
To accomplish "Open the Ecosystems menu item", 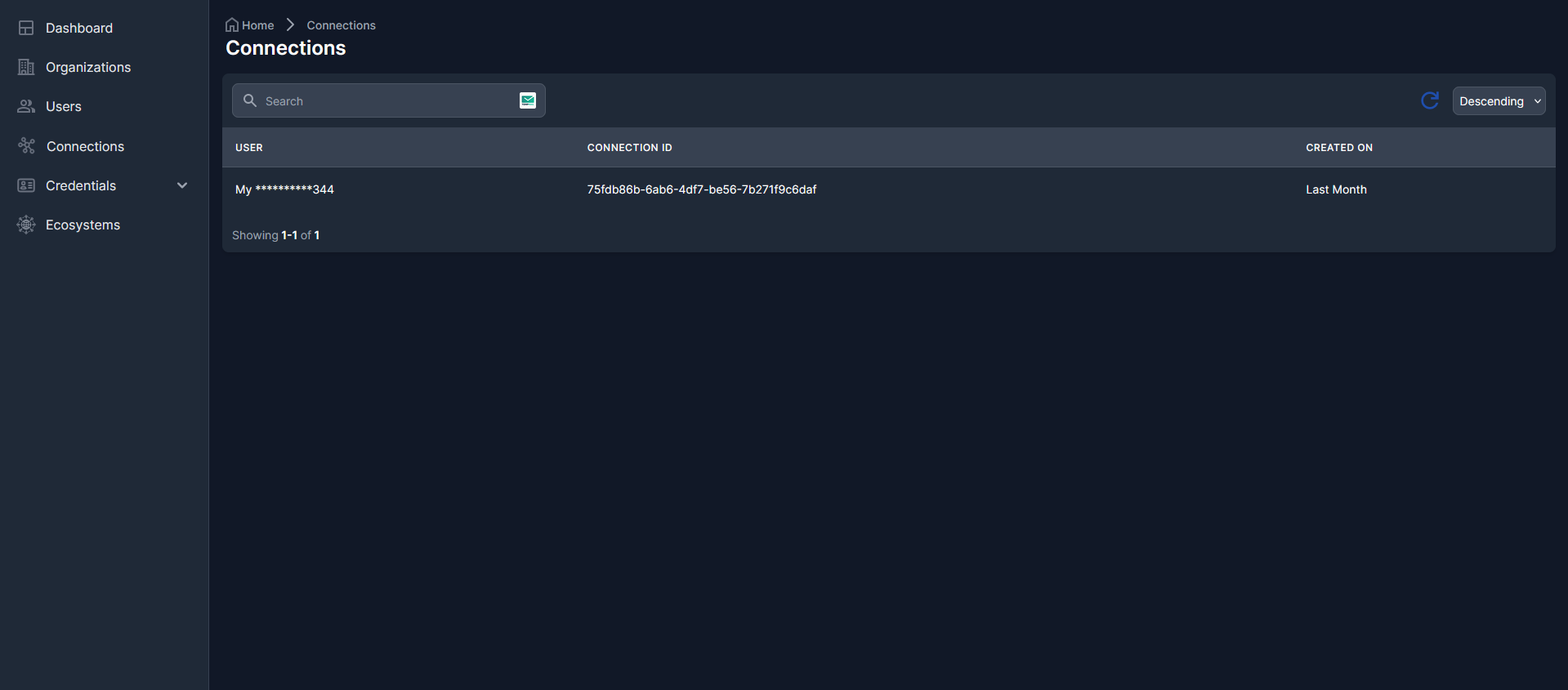I will 83,225.
